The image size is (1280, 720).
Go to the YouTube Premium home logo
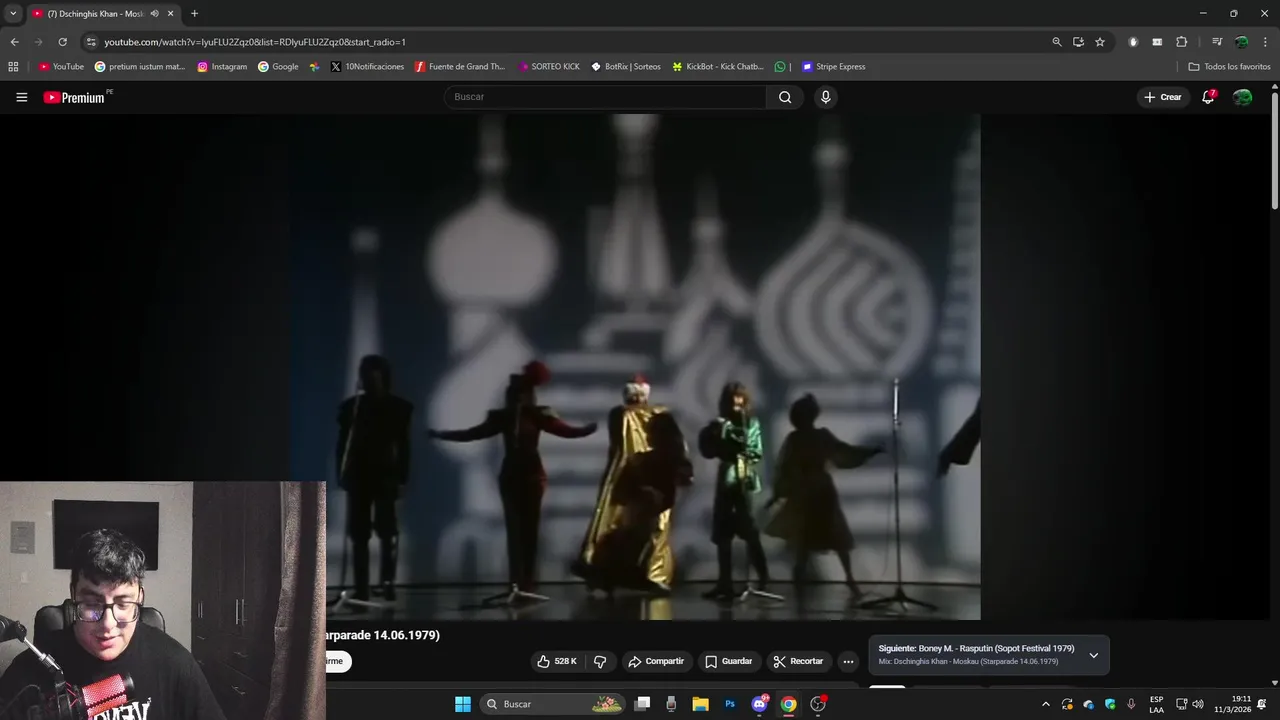(x=74, y=97)
